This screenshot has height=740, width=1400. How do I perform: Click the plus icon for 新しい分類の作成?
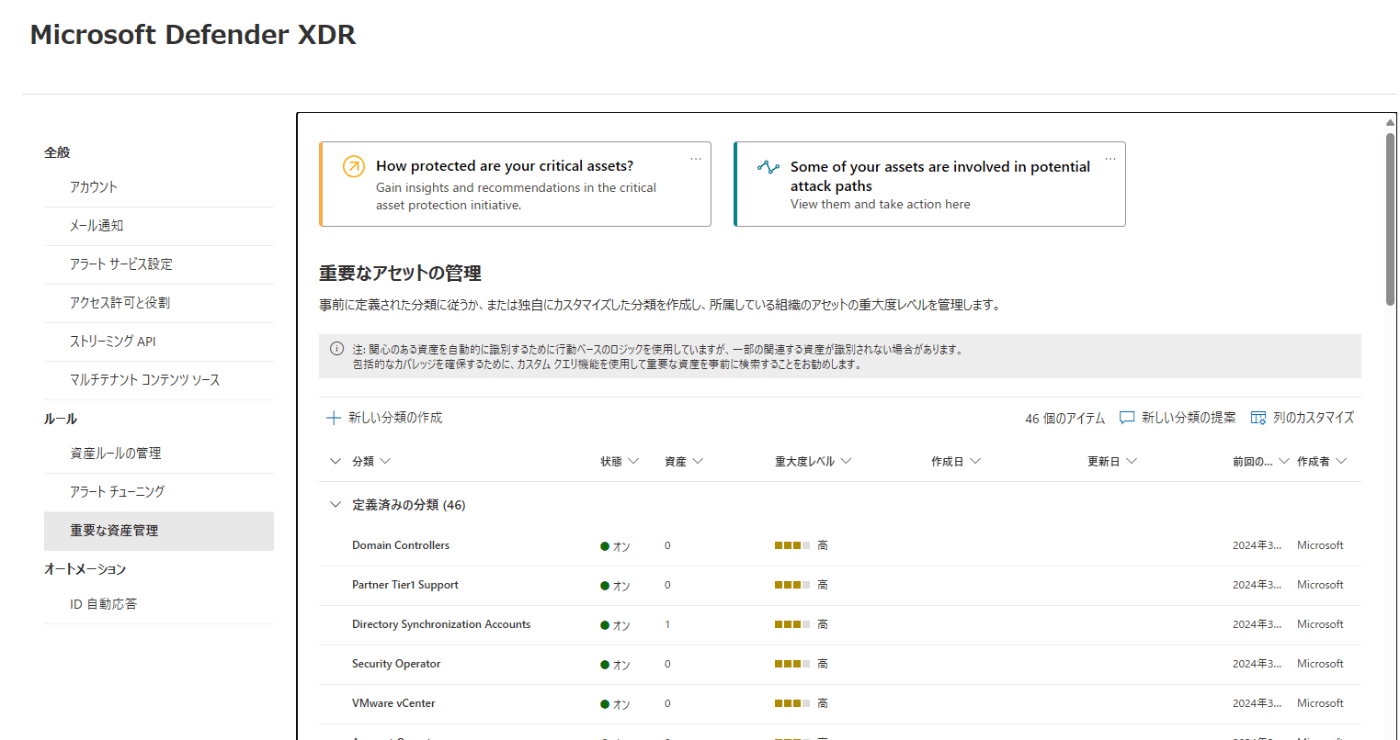coord(334,418)
